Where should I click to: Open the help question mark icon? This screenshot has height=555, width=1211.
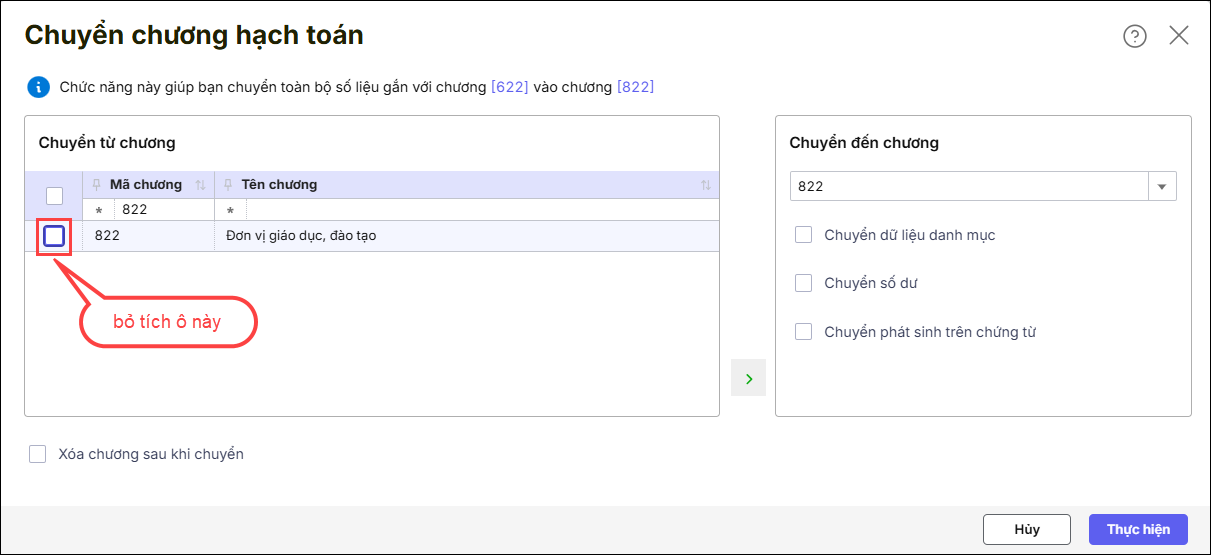point(1134,36)
